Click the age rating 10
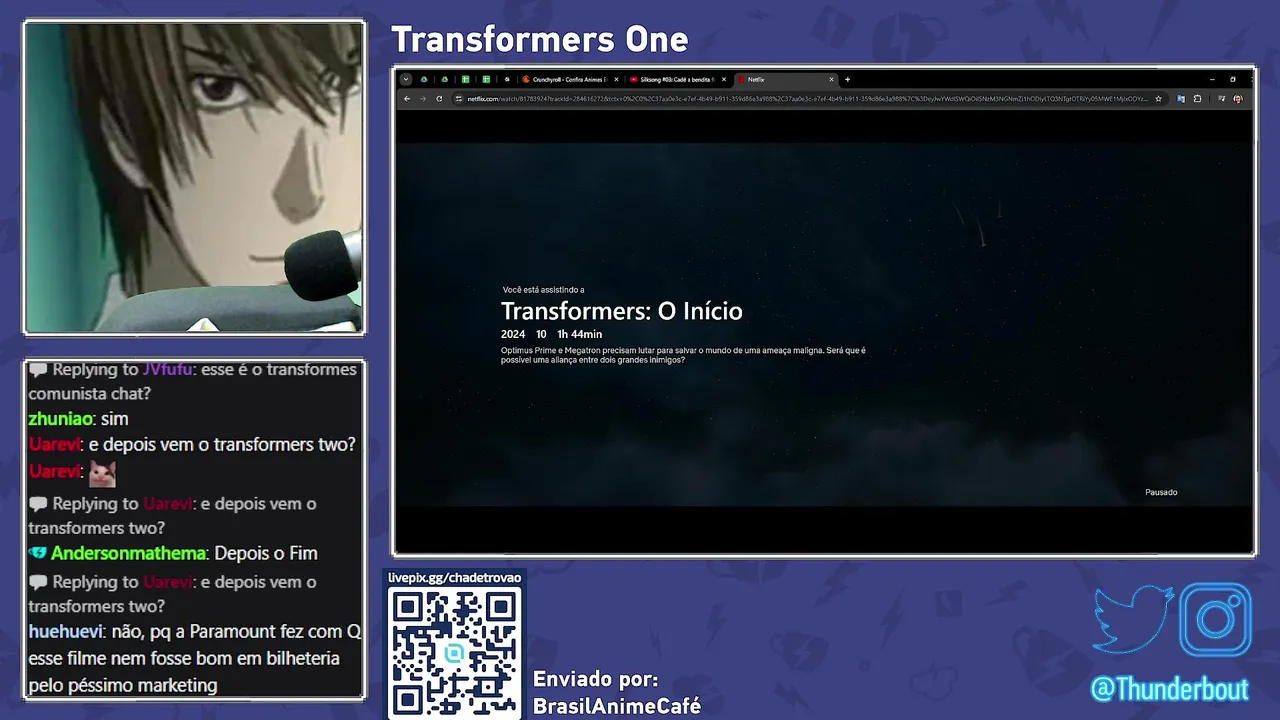 [541, 334]
